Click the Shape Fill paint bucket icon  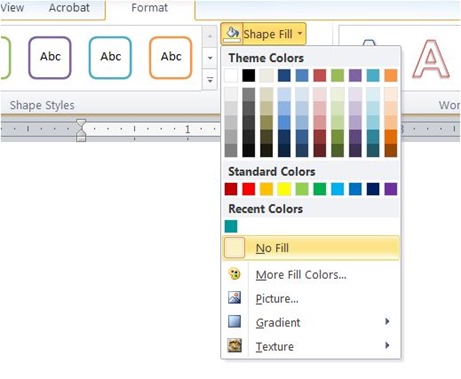tap(232, 34)
